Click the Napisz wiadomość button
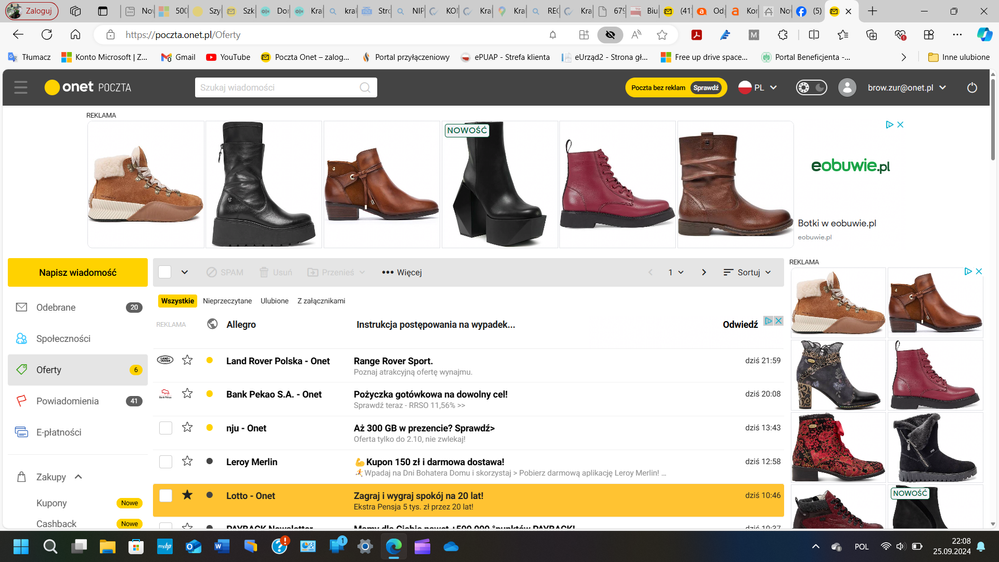 pos(78,272)
